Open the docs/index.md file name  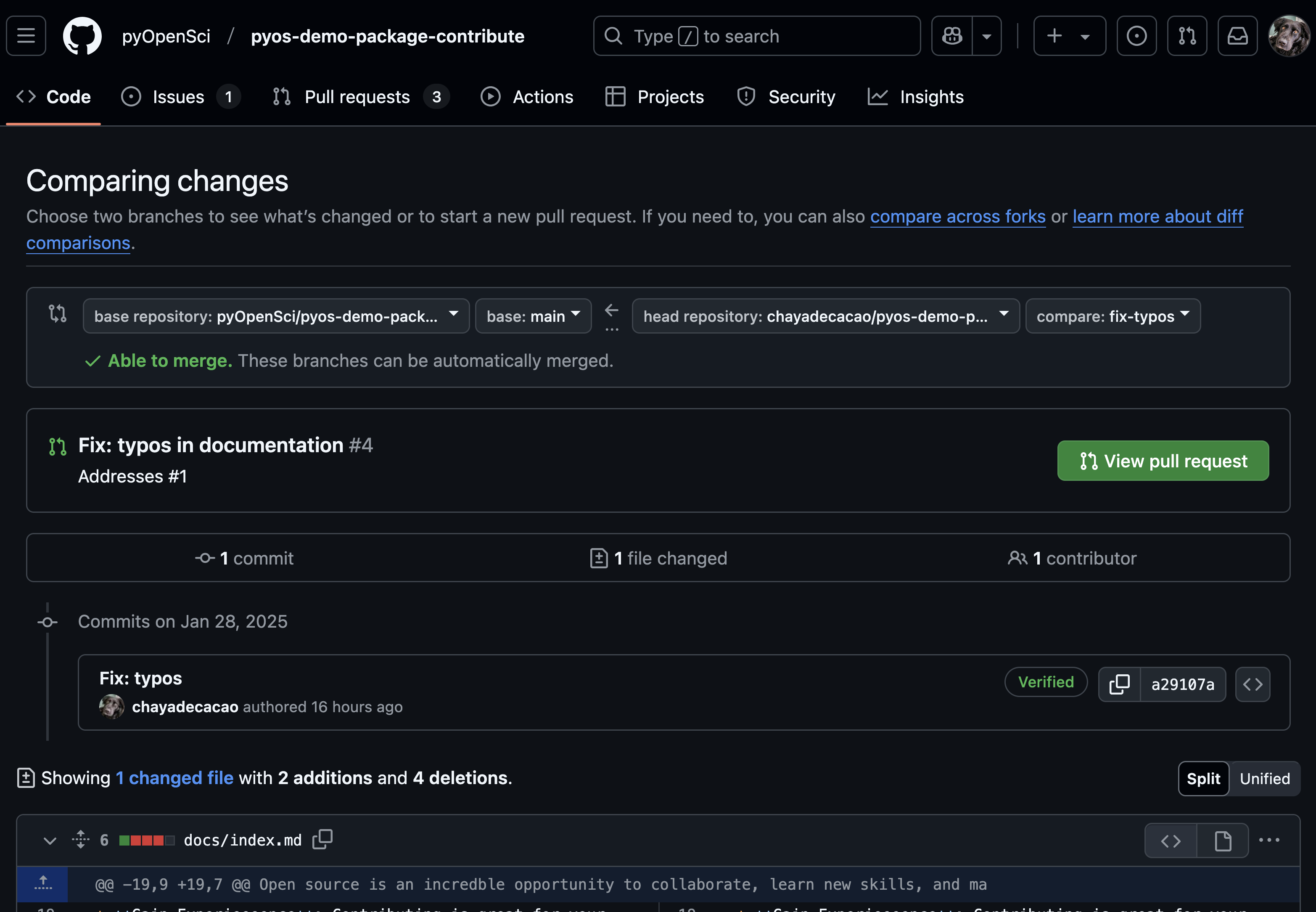(243, 840)
